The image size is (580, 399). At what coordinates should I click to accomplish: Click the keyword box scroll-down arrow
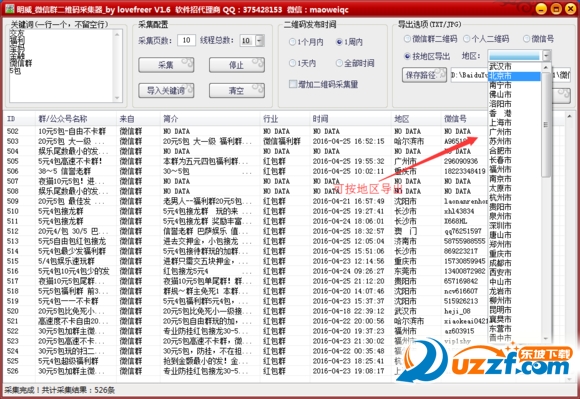tap(117, 98)
